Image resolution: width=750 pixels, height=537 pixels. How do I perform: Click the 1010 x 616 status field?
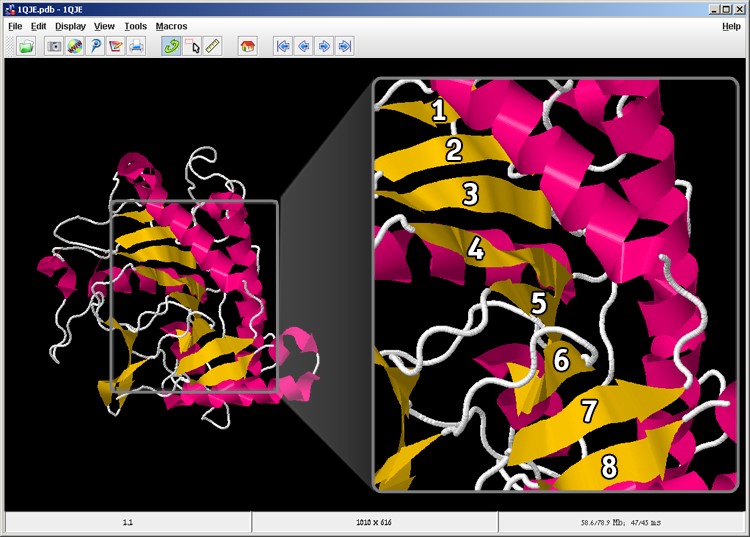pyautogui.click(x=374, y=522)
